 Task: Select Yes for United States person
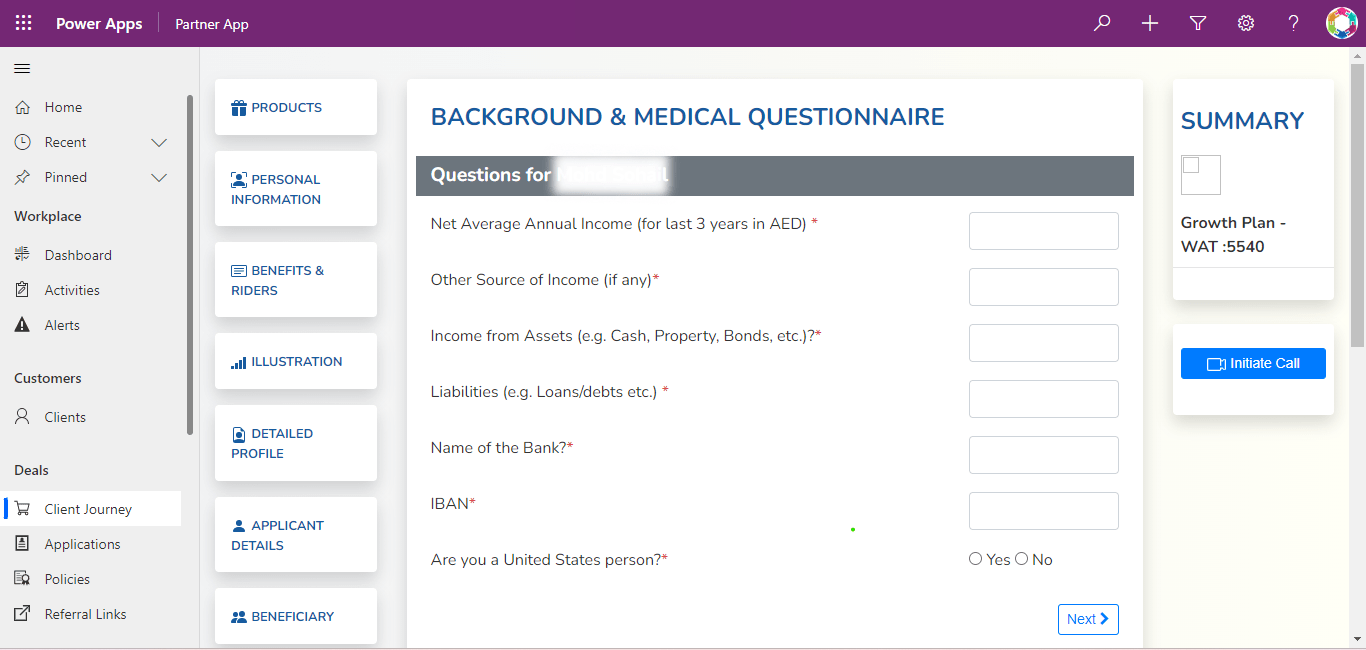[x=976, y=559]
